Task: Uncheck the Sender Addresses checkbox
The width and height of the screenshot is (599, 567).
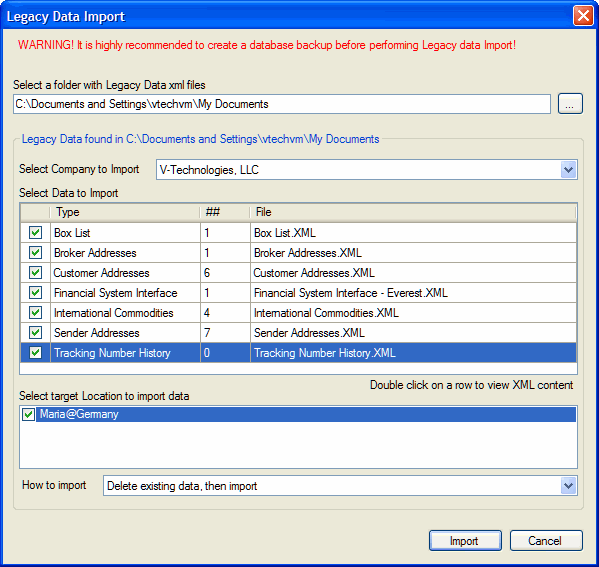Action: (36, 332)
